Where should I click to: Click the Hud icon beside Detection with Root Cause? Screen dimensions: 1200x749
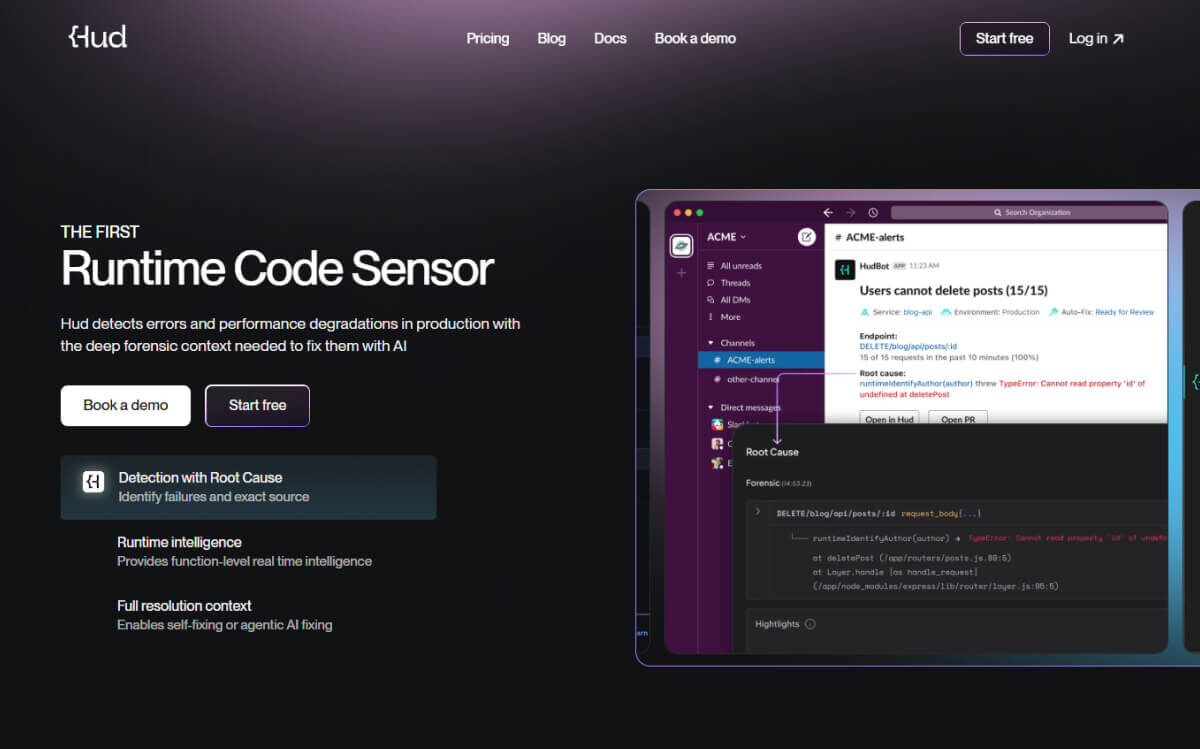coord(93,481)
